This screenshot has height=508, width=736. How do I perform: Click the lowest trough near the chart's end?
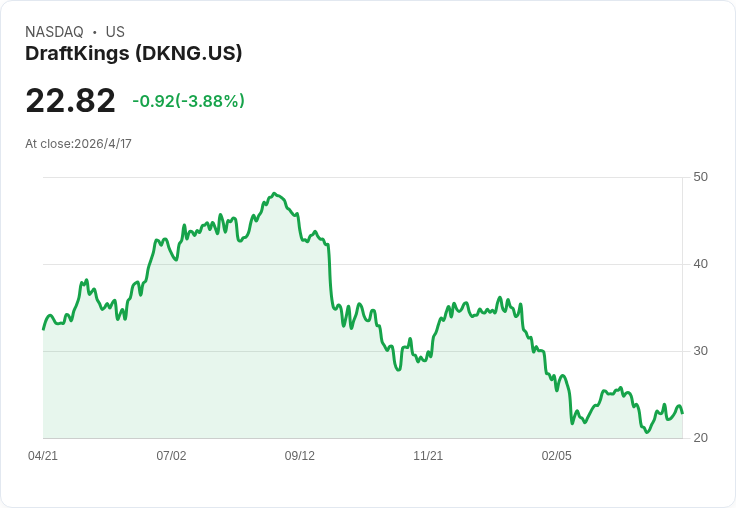647,432
